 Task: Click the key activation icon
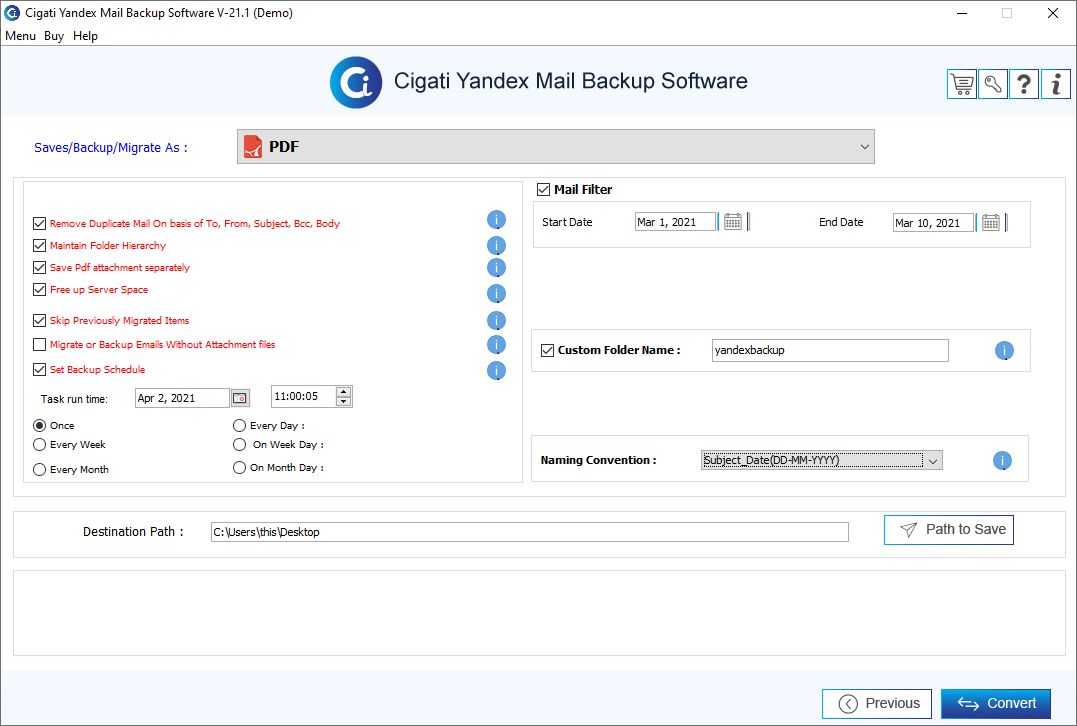point(993,84)
